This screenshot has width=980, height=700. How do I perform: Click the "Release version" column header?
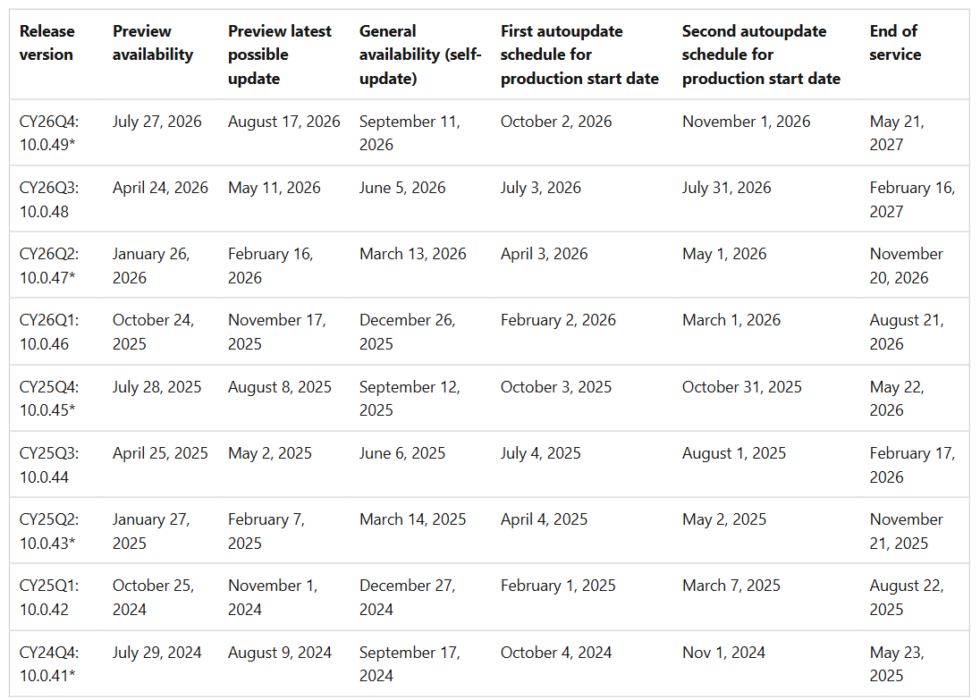tap(47, 43)
